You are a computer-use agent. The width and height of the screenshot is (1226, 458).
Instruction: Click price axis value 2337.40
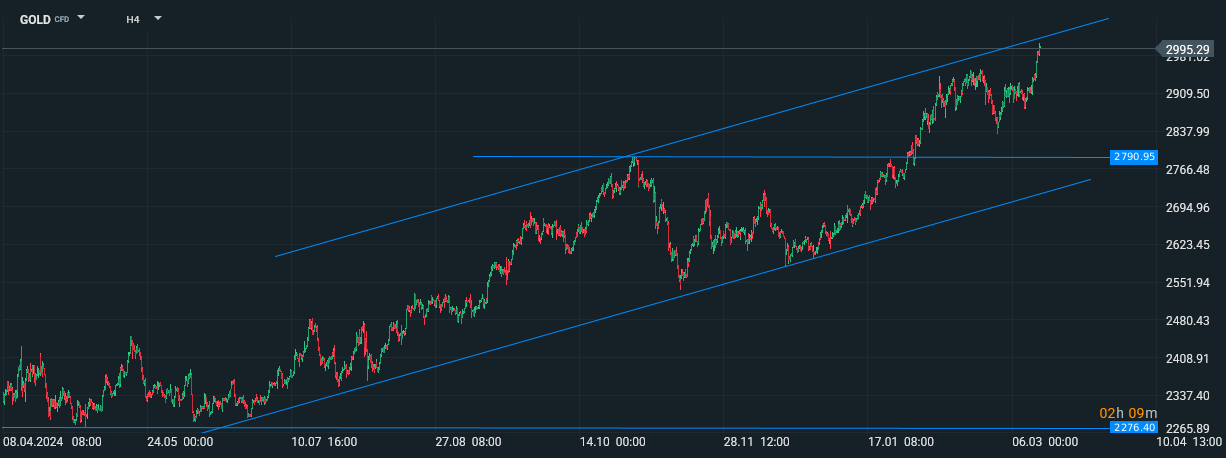1187,396
